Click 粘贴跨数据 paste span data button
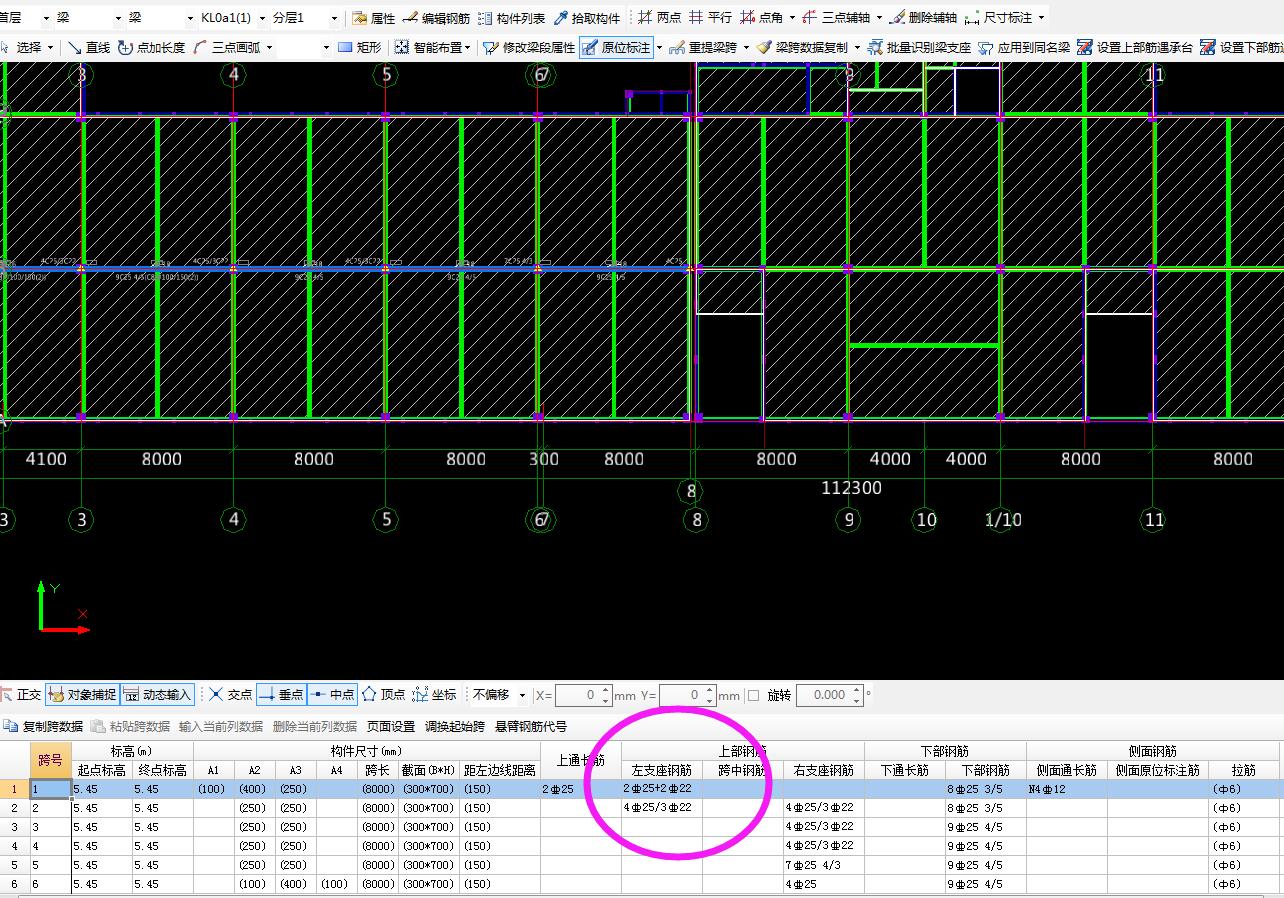This screenshot has height=898, width=1284. pos(130,726)
